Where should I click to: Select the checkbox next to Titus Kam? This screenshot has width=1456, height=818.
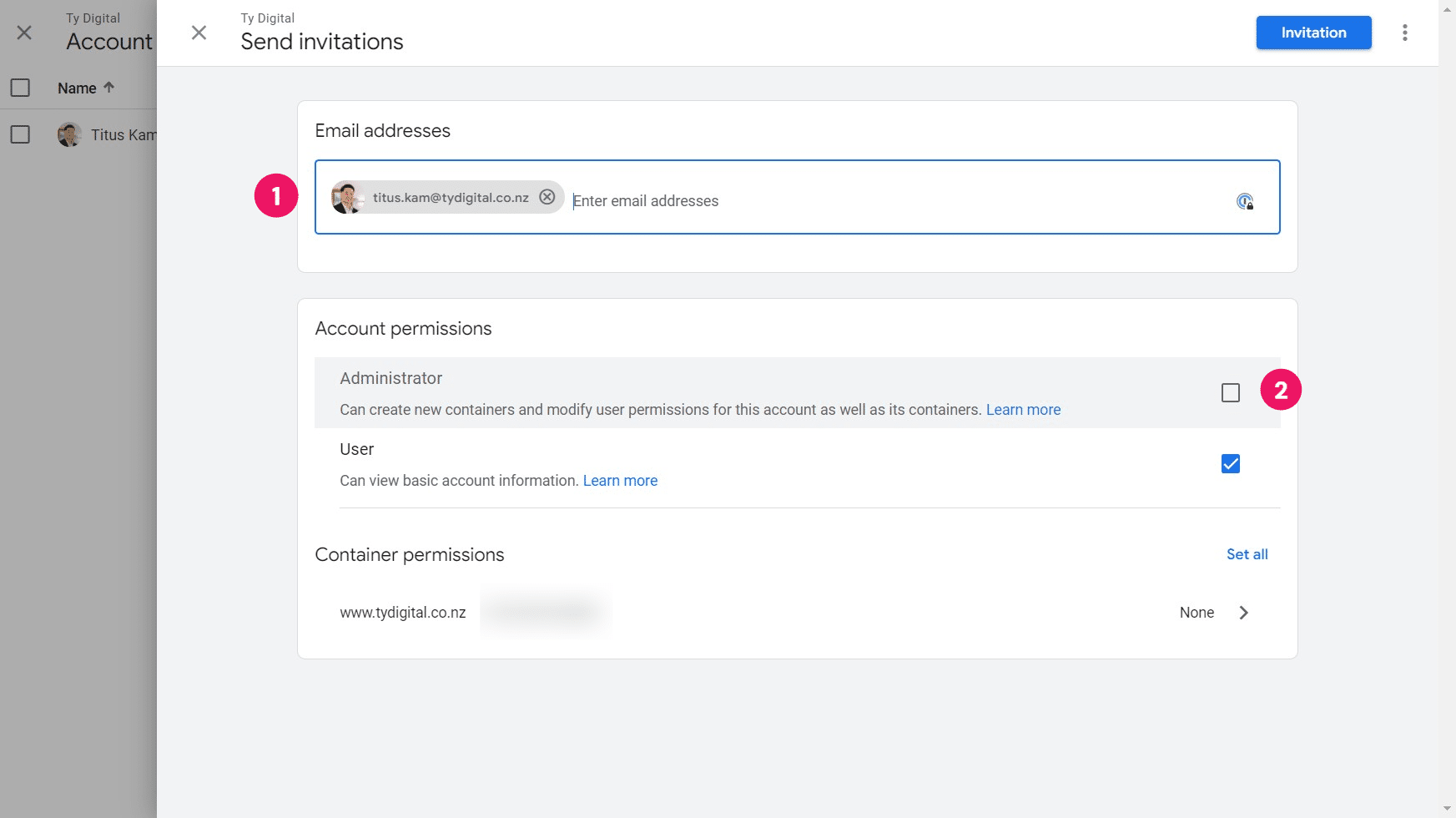[20, 134]
